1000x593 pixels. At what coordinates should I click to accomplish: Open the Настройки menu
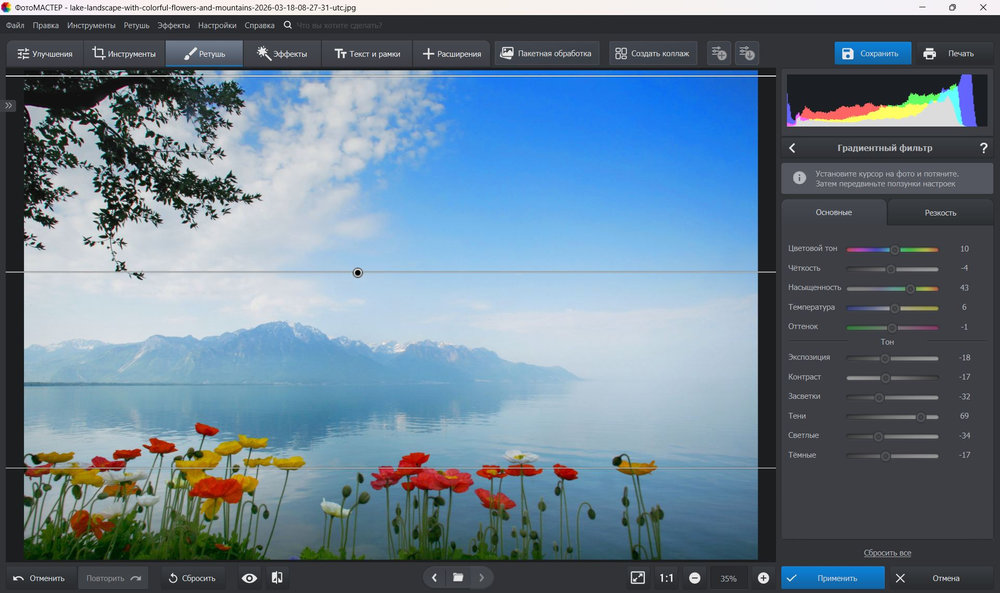[217, 26]
